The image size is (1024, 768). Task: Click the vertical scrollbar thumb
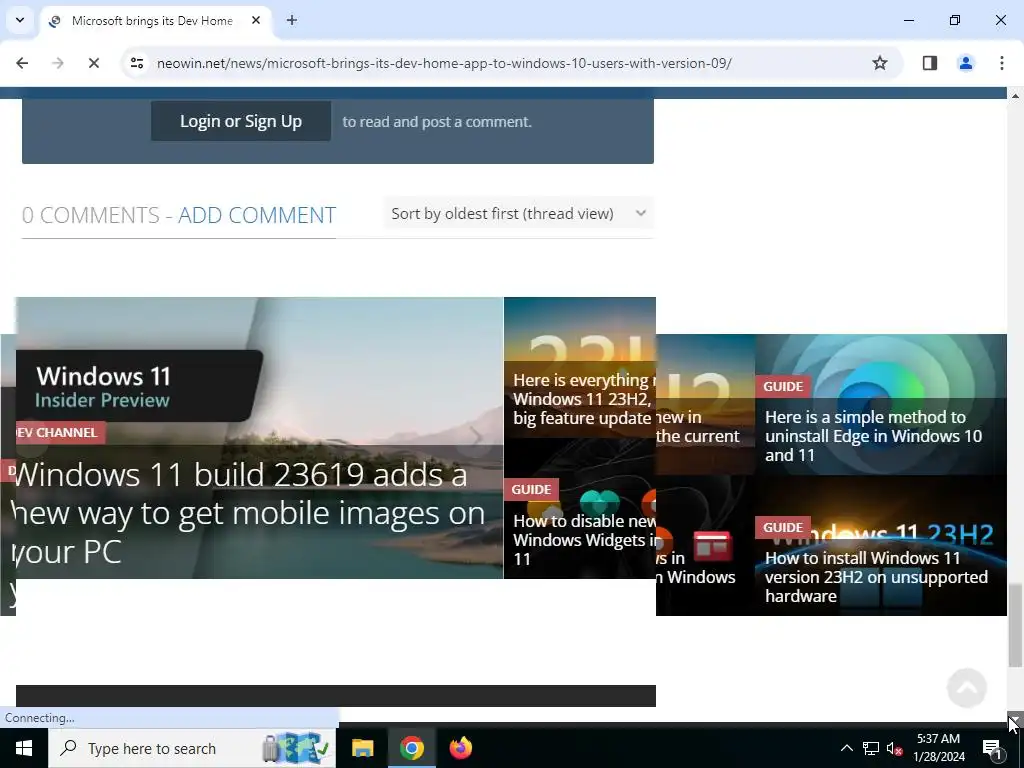pos(1015,626)
